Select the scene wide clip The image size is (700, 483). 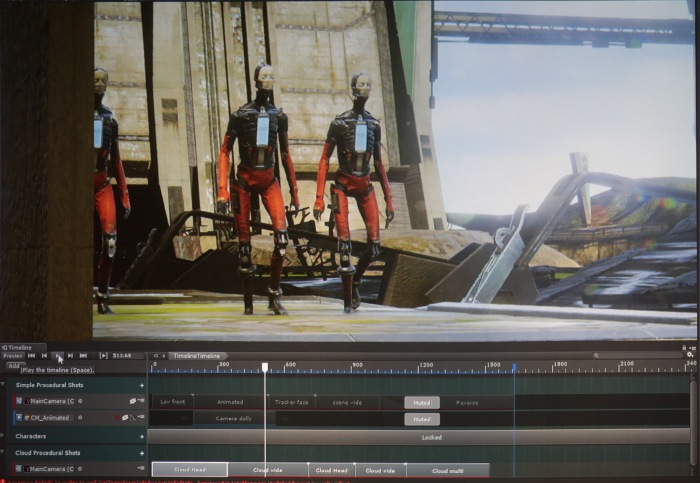pyautogui.click(x=347, y=402)
